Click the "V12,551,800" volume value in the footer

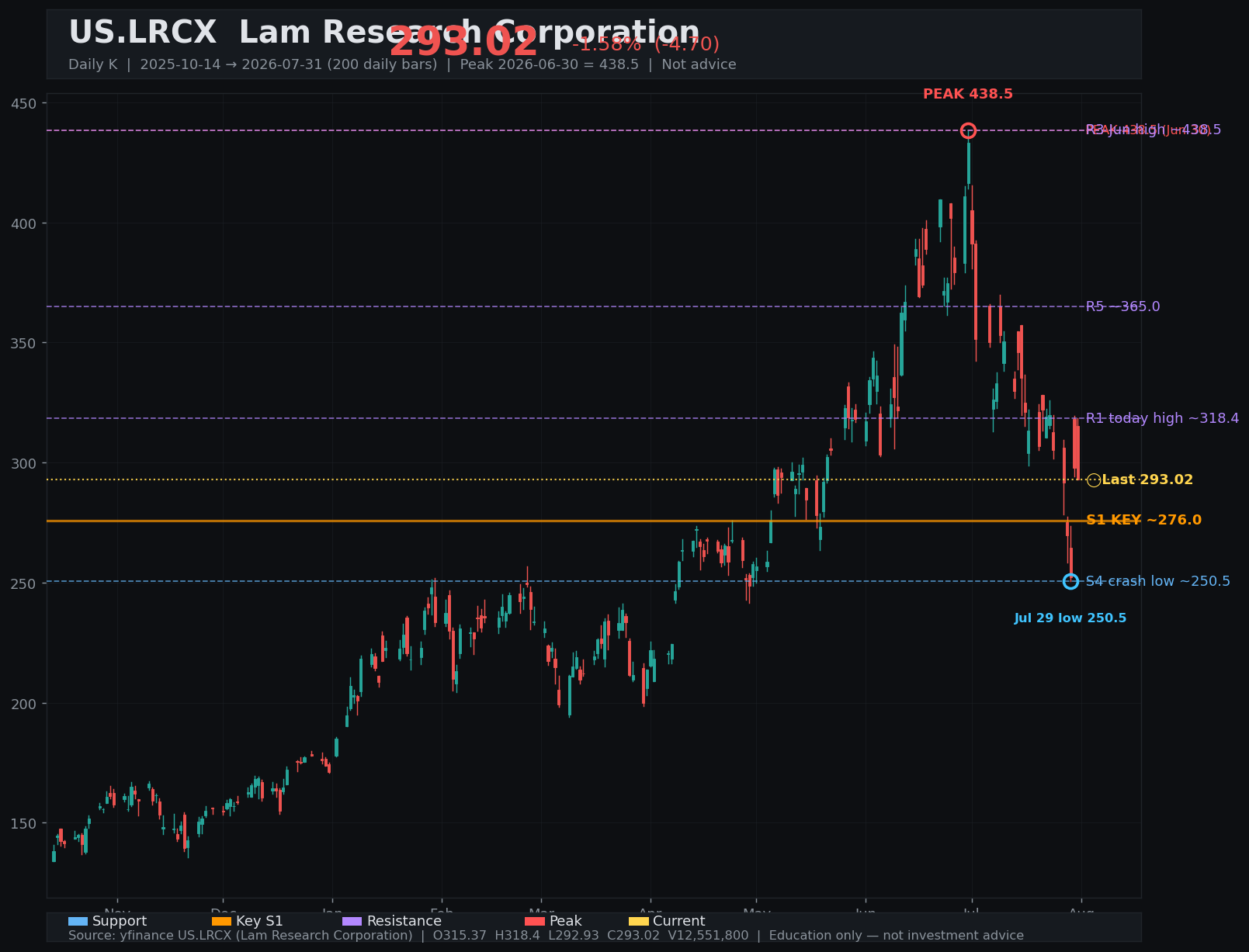point(708,936)
